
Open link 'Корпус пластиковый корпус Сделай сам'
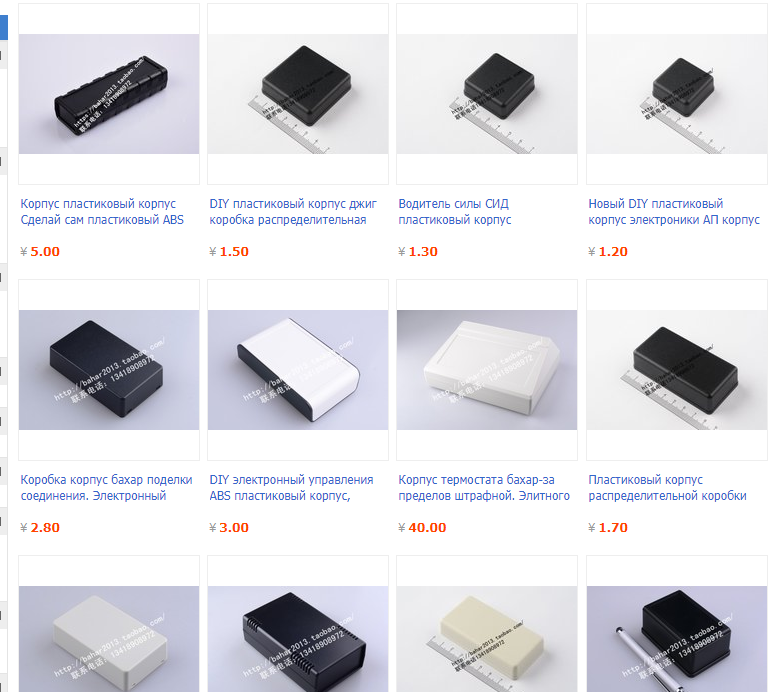point(102,212)
